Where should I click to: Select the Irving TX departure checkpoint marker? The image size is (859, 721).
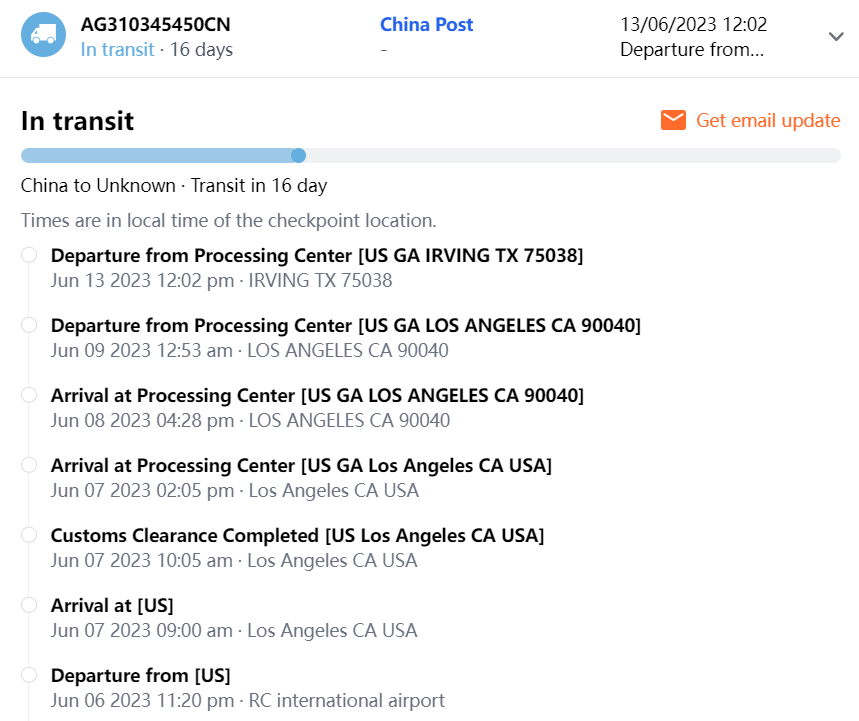pyautogui.click(x=29, y=255)
